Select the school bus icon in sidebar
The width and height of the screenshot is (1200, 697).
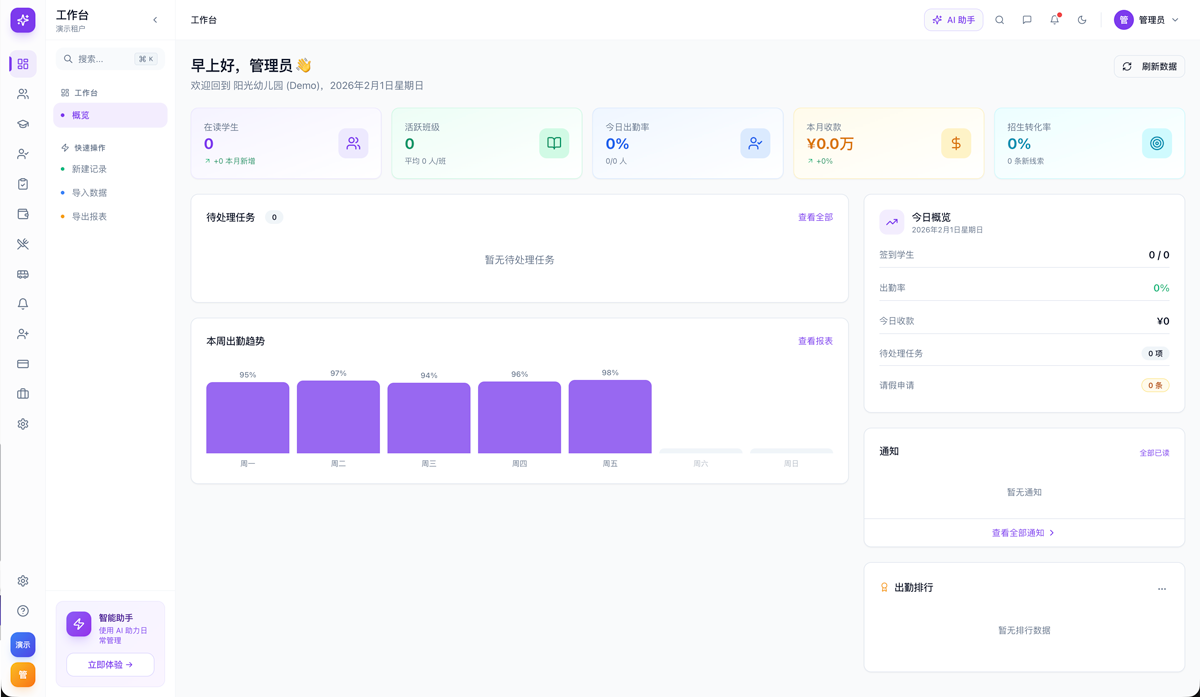pyautogui.click(x=22, y=273)
